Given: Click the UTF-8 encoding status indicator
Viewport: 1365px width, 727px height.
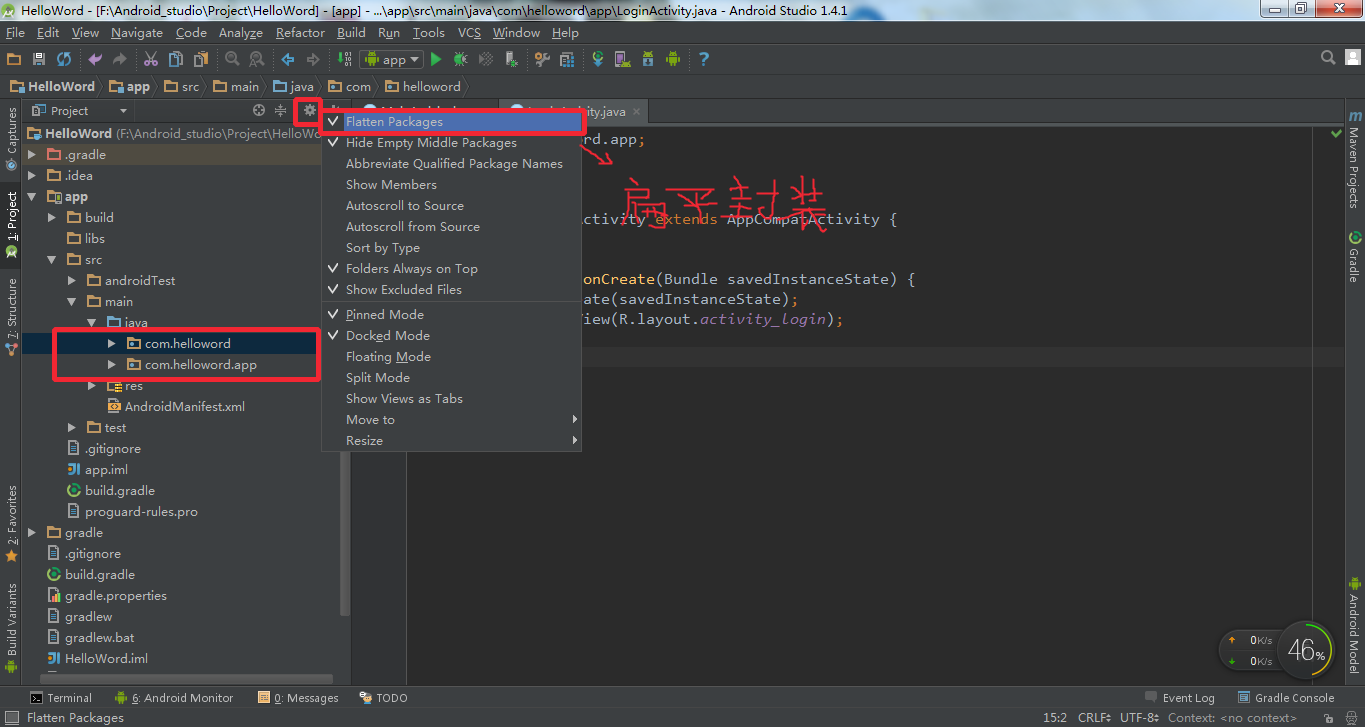Looking at the screenshot, I should pyautogui.click(x=1137, y=717).
